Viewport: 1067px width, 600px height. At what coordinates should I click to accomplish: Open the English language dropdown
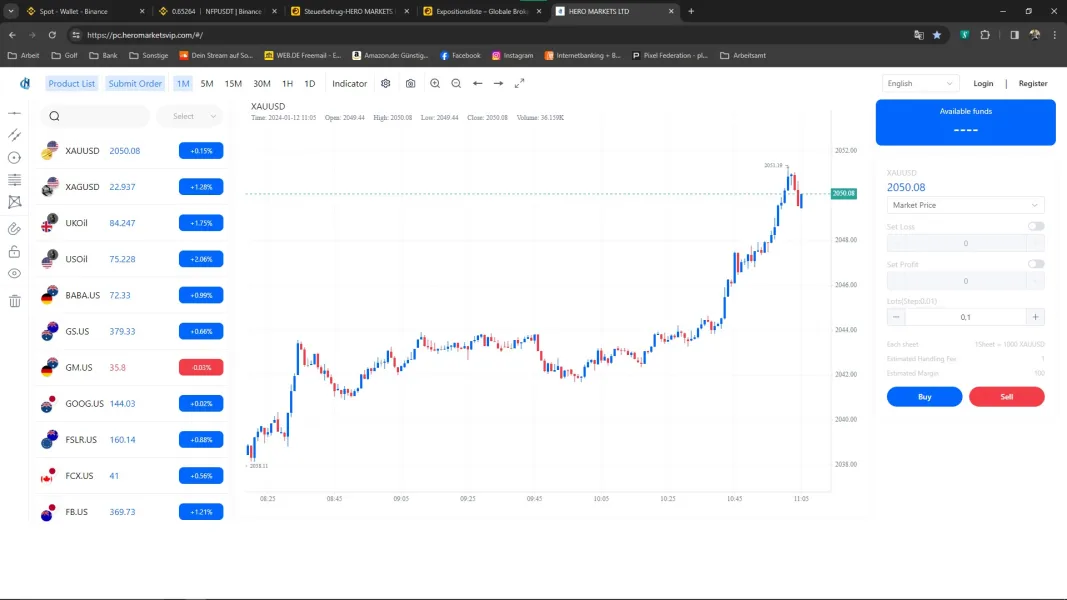pyautogui.click(x=920, y=84)
